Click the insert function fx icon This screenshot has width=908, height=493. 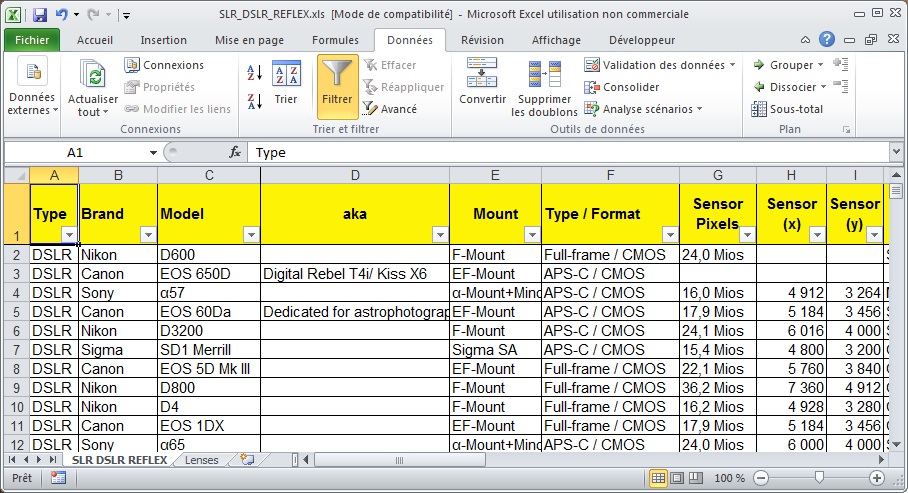(x=235, y=152)
